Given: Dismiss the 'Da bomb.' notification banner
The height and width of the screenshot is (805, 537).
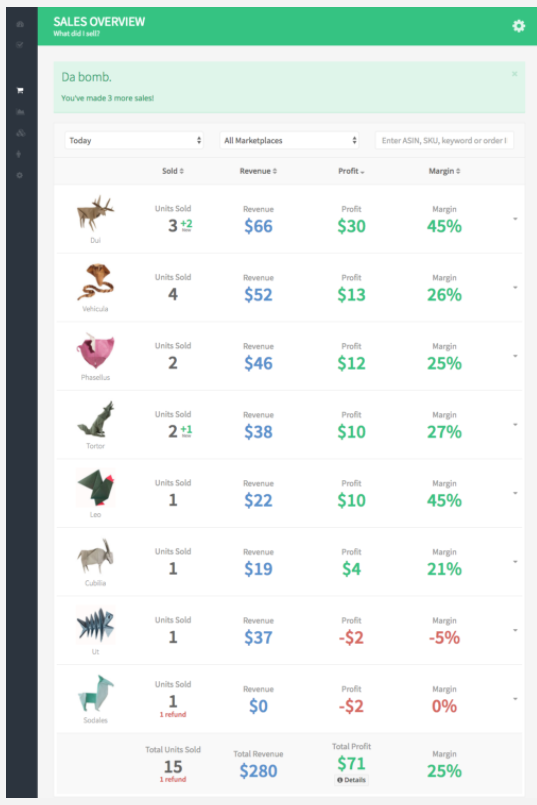Looking at the screenshot, I should click(x=514, y=74).
